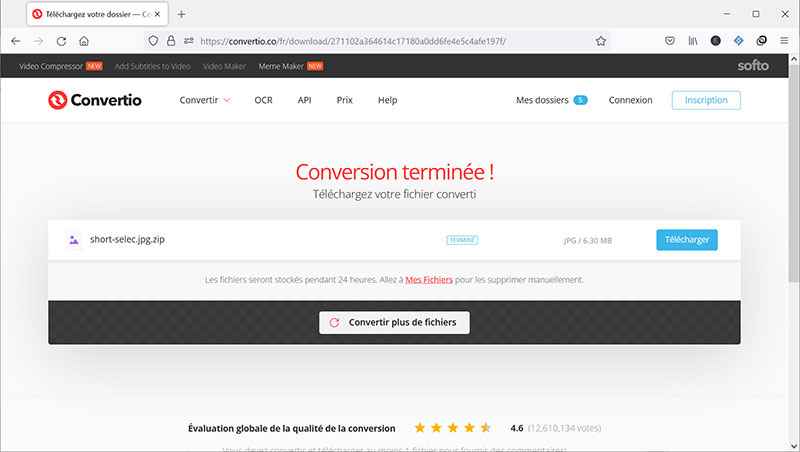Bookmark this page with the star icon
The image size is (800, 452).
click(x=601, y=41)
